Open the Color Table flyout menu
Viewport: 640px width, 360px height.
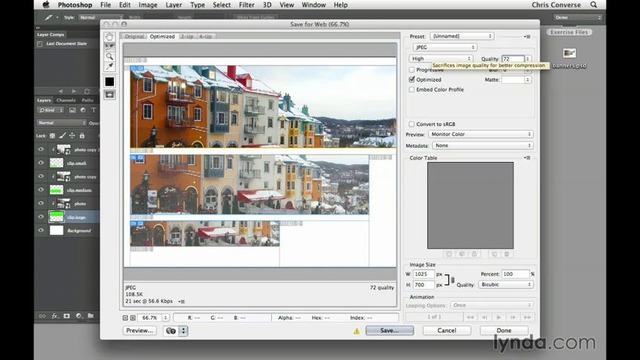527,158
